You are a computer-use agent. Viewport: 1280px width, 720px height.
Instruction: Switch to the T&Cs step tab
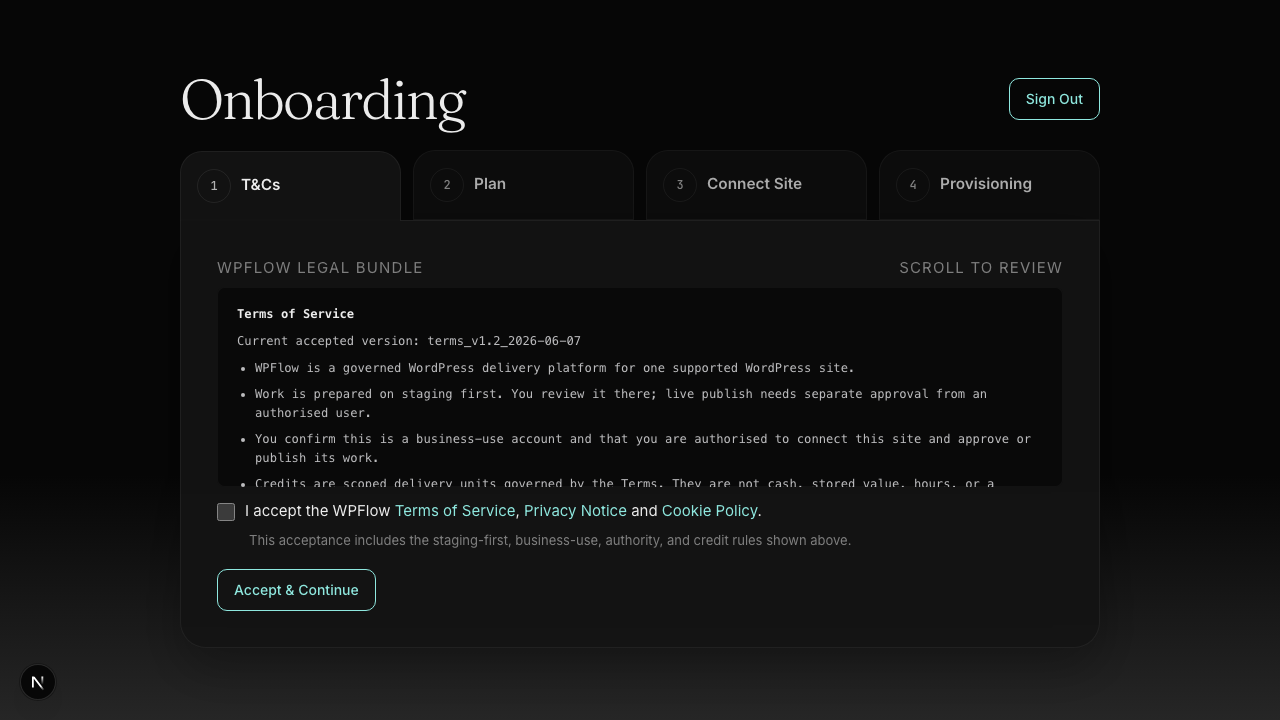(290, 185)
